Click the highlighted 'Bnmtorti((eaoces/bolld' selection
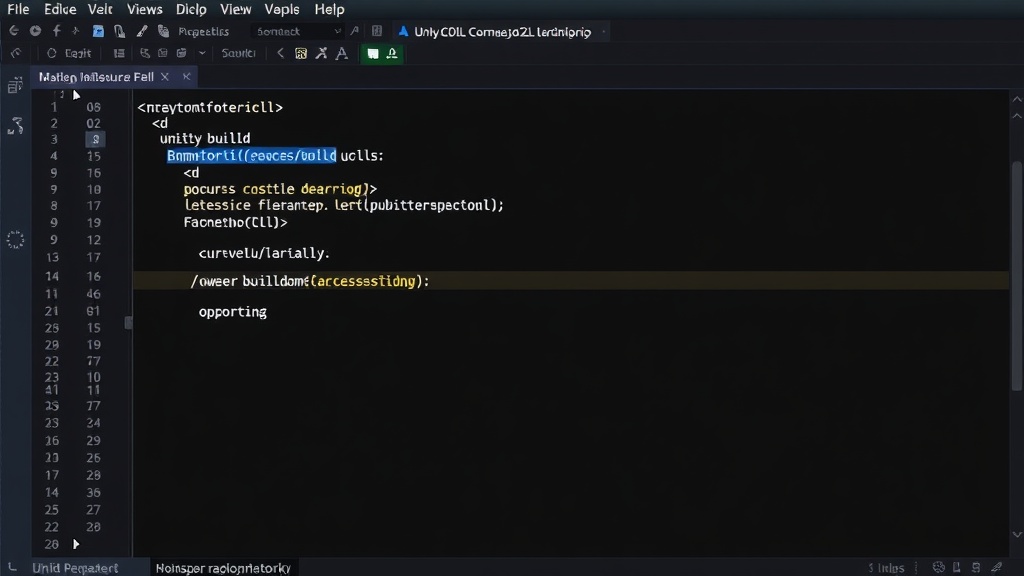This screenshot has width=1024, height=576. pyautogui.click(x=251, y=155)
